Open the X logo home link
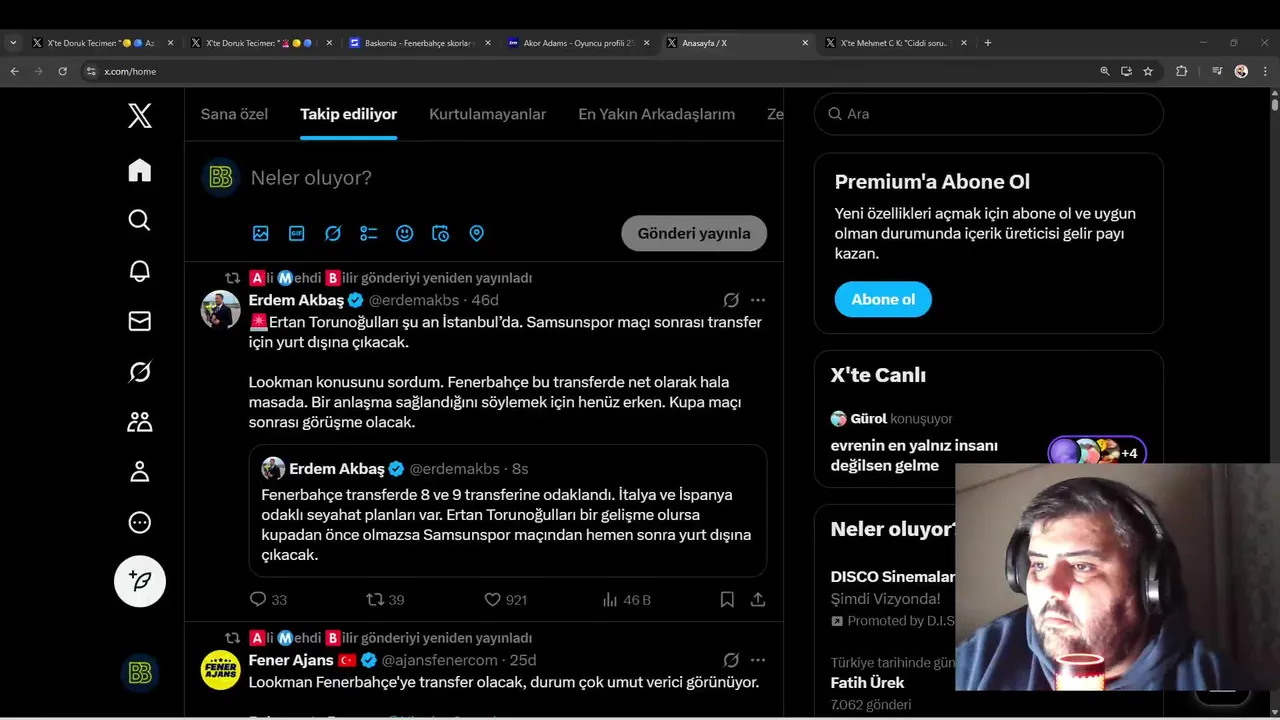The height and width of the screenshot is (720, 1280). (140, 116)
